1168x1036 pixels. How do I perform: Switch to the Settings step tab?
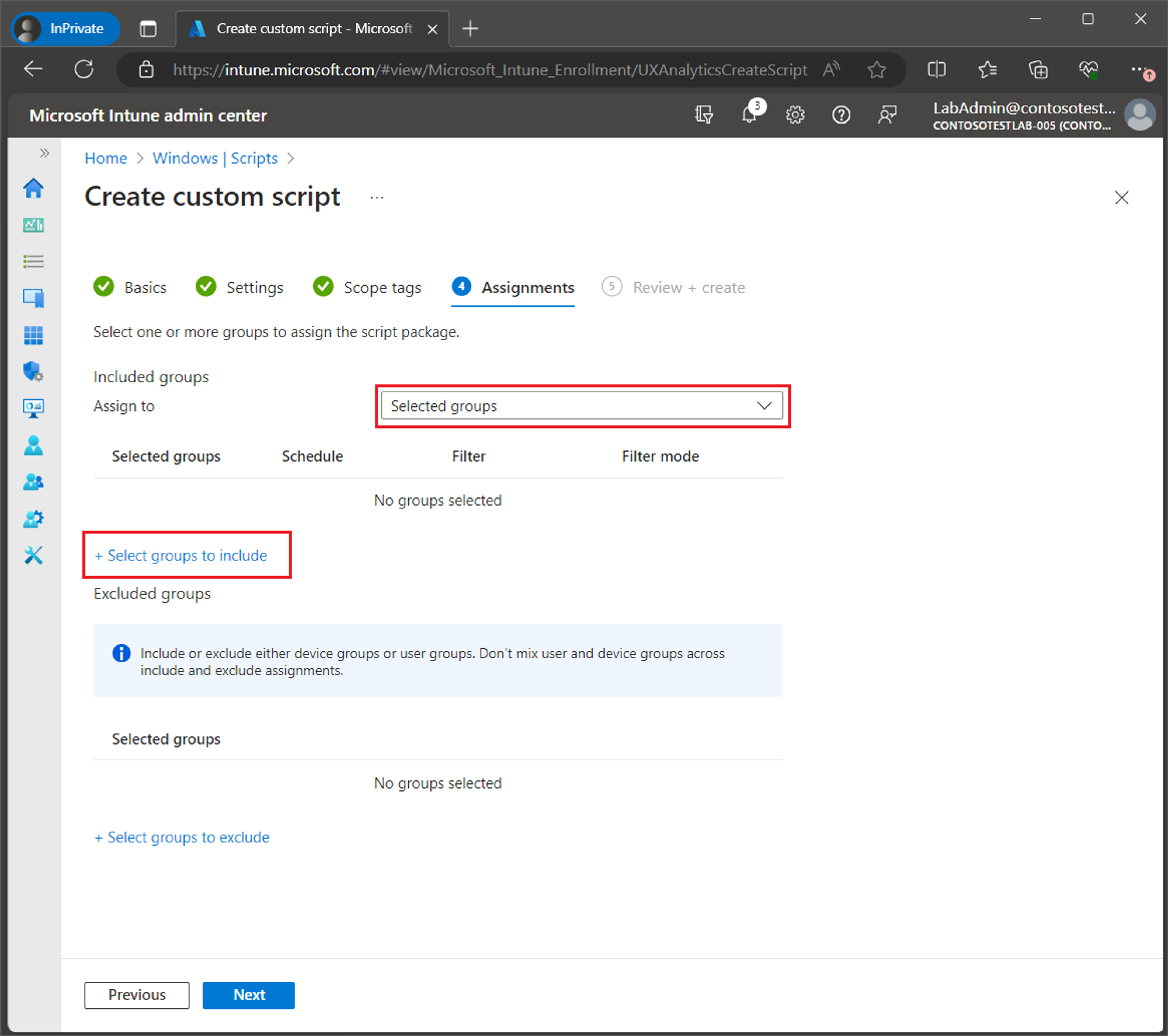tap(239, 287)
